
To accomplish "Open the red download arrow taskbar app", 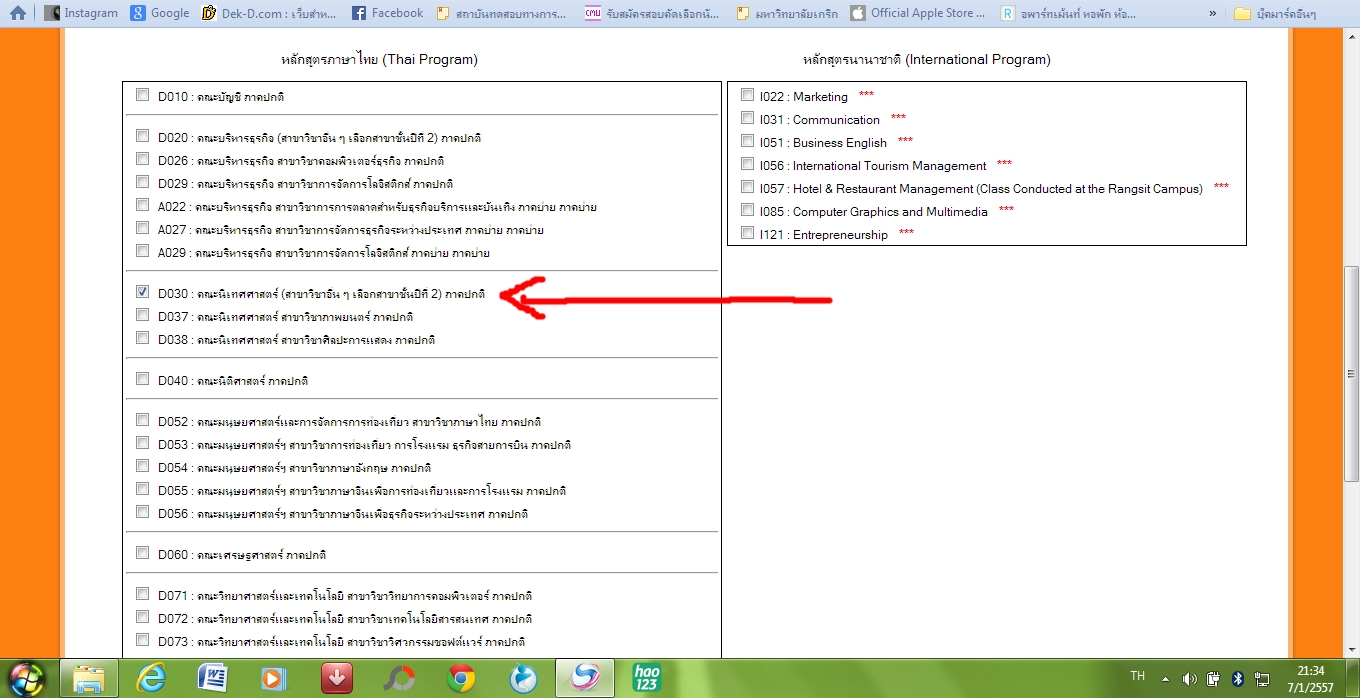I will pos(336,678).
